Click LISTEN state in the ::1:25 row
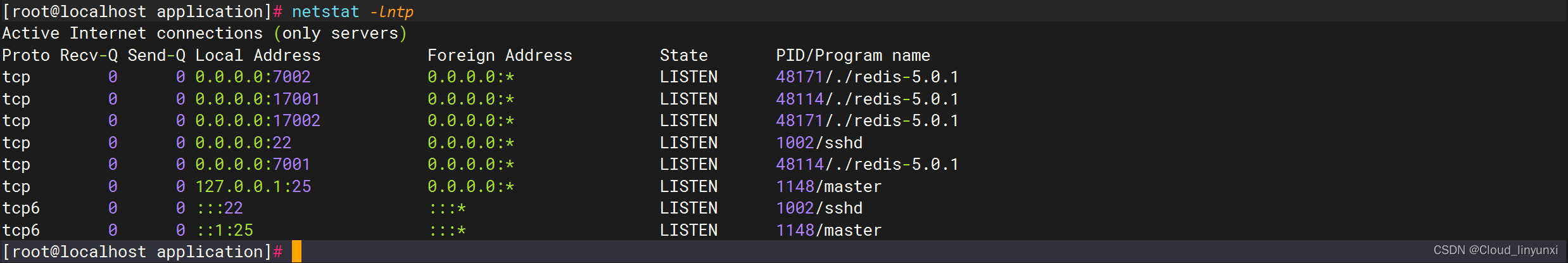The height and width of the screenshot is (263, 1568). (689, 230)
